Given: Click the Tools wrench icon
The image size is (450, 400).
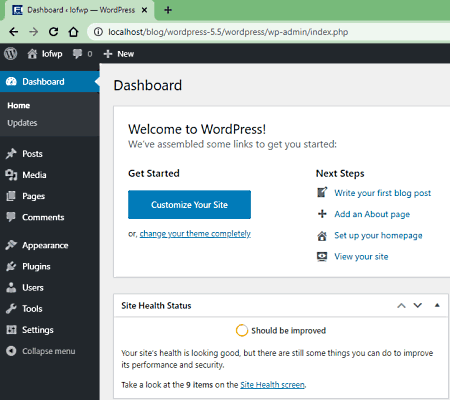Looking at the screenshot, I should coord(11,309).
